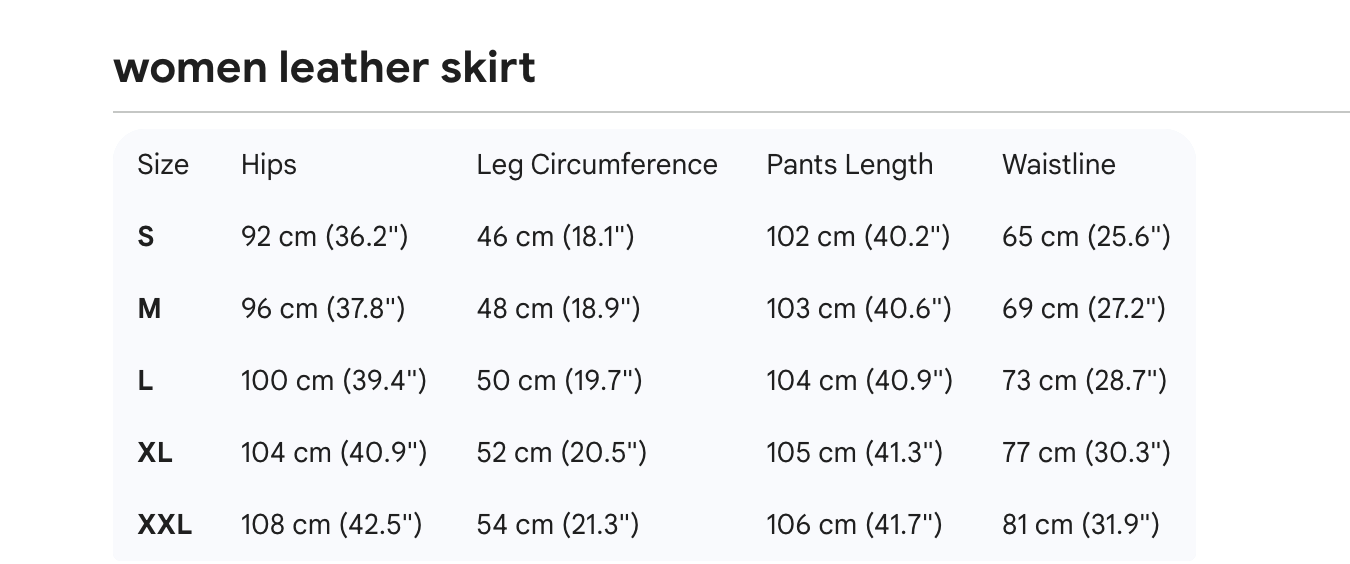Click the 'women leather skirt' heading
The image size is (1350, 564).
324,68
